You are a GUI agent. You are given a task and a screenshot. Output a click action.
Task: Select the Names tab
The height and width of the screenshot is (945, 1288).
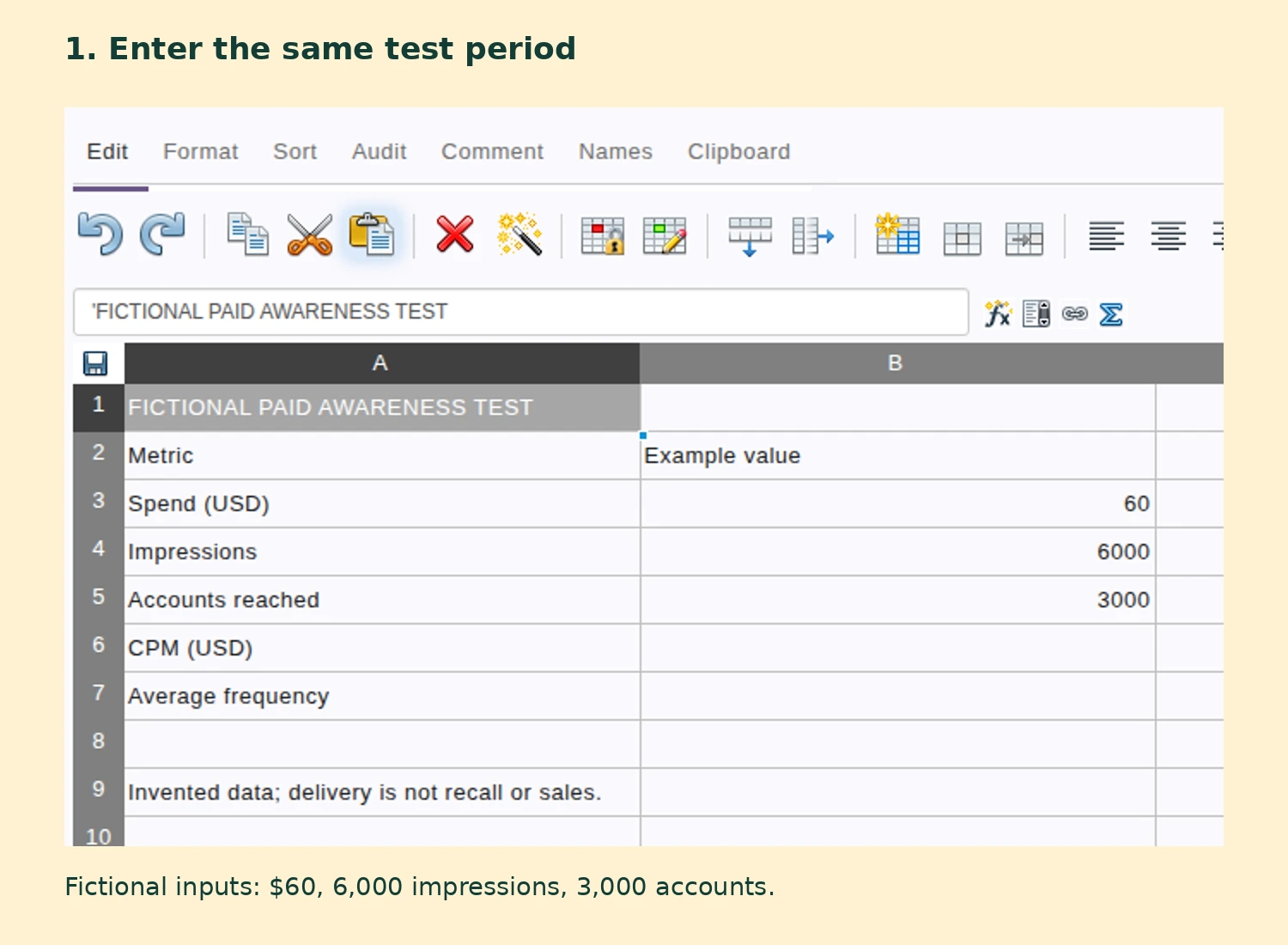[616, 152]
